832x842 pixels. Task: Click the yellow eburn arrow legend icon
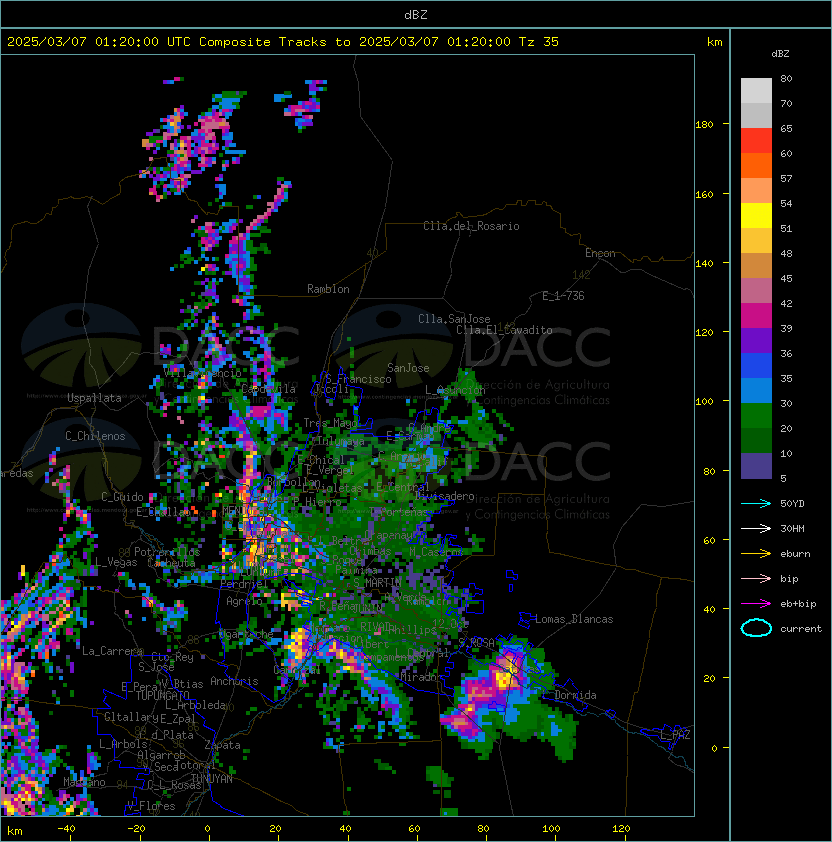[x=756, y=554]
